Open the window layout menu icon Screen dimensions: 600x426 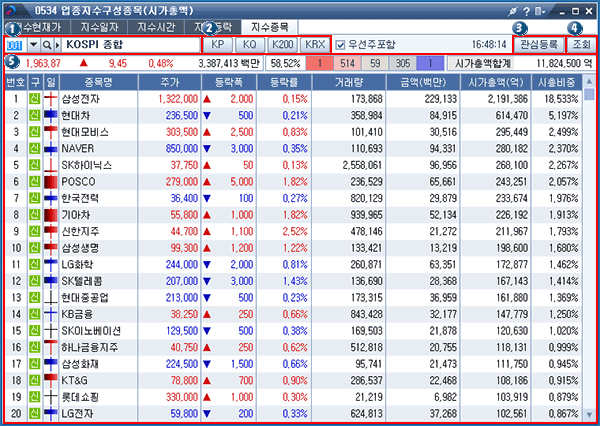[540, 11]
